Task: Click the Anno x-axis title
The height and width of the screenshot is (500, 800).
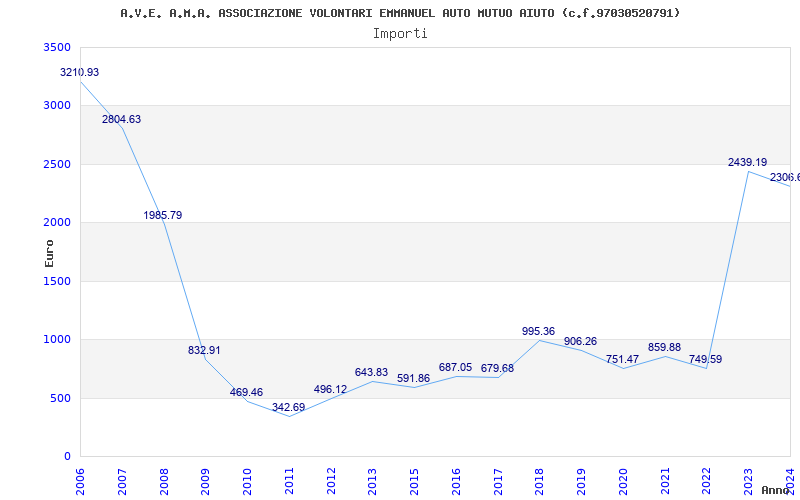Action: 775,490
